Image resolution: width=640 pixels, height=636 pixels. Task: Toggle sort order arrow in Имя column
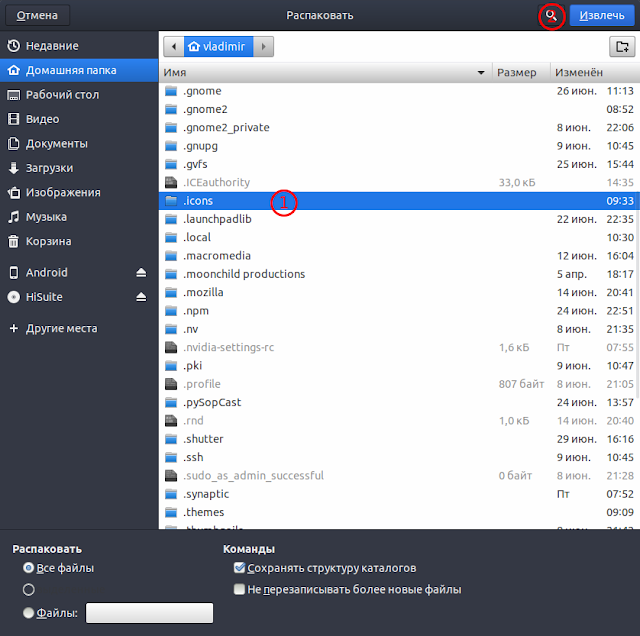[481, 73]
